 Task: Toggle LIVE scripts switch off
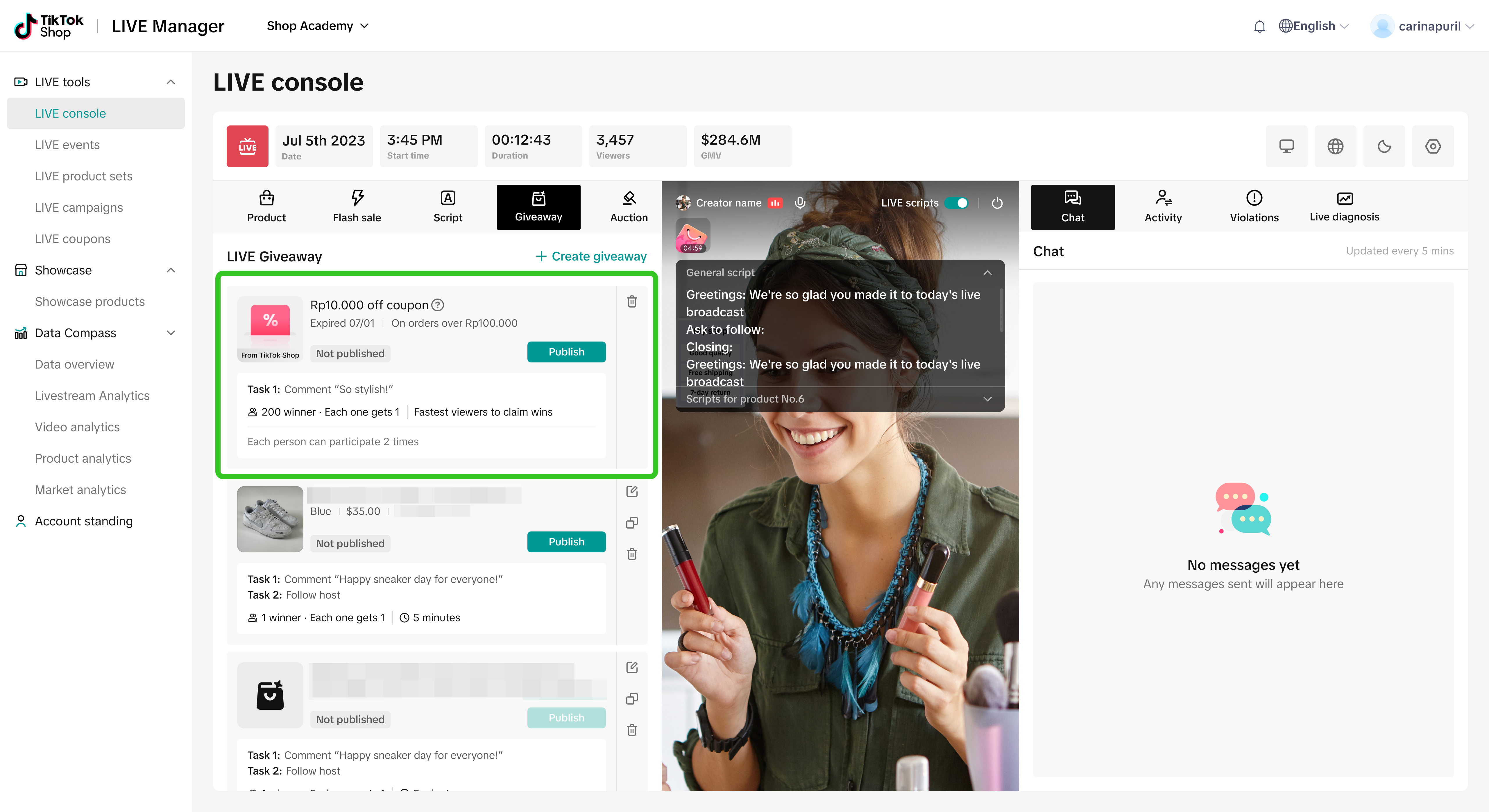(957, 203)
